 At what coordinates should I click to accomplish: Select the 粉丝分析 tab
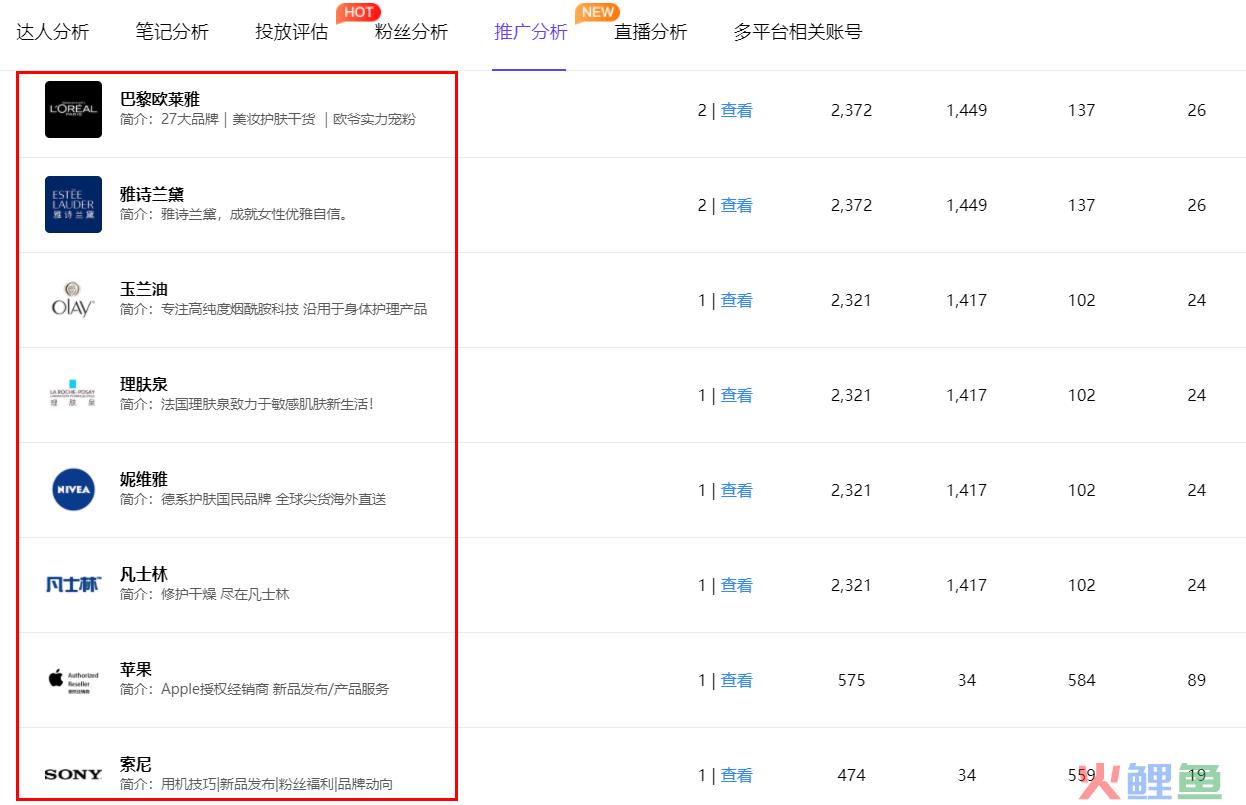(411, 32)
